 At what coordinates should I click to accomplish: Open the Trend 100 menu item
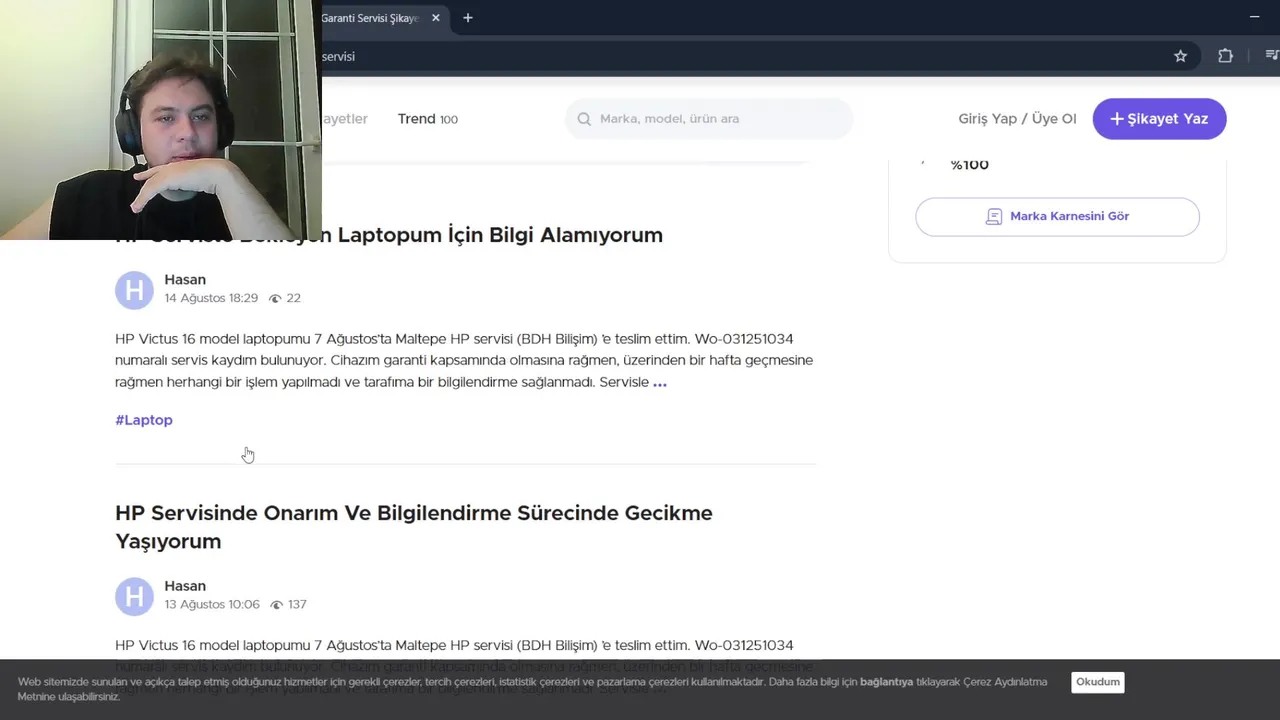pyautogui.click(x=427, y=119)
